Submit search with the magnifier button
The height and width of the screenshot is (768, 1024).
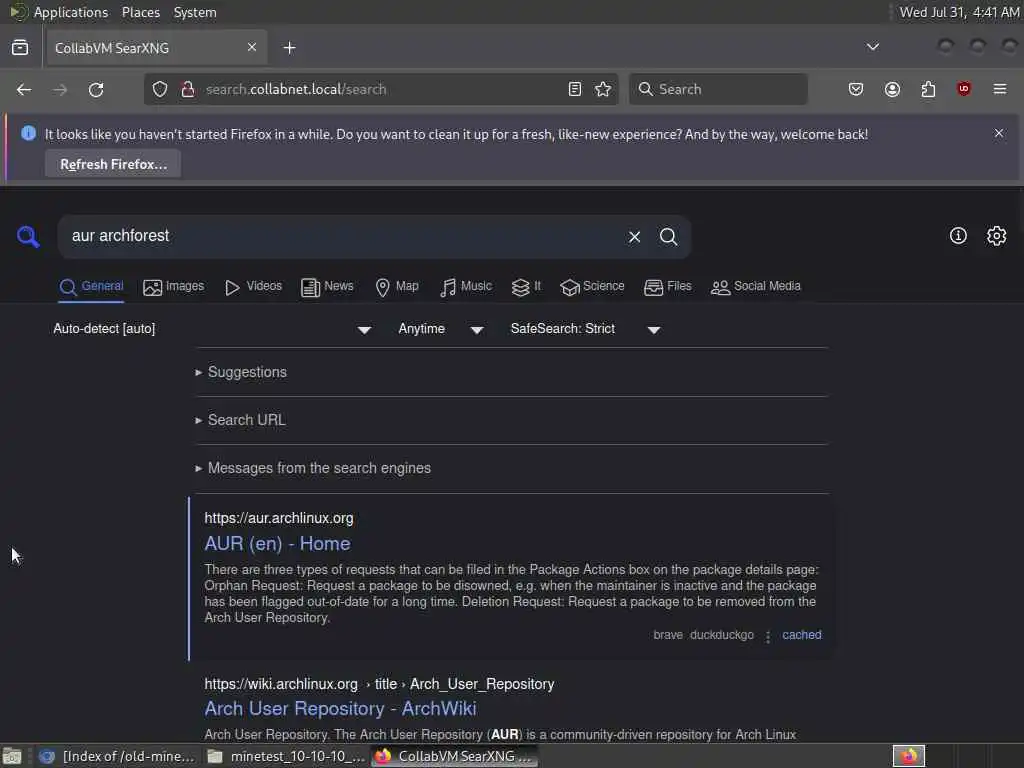coord(668,236)
